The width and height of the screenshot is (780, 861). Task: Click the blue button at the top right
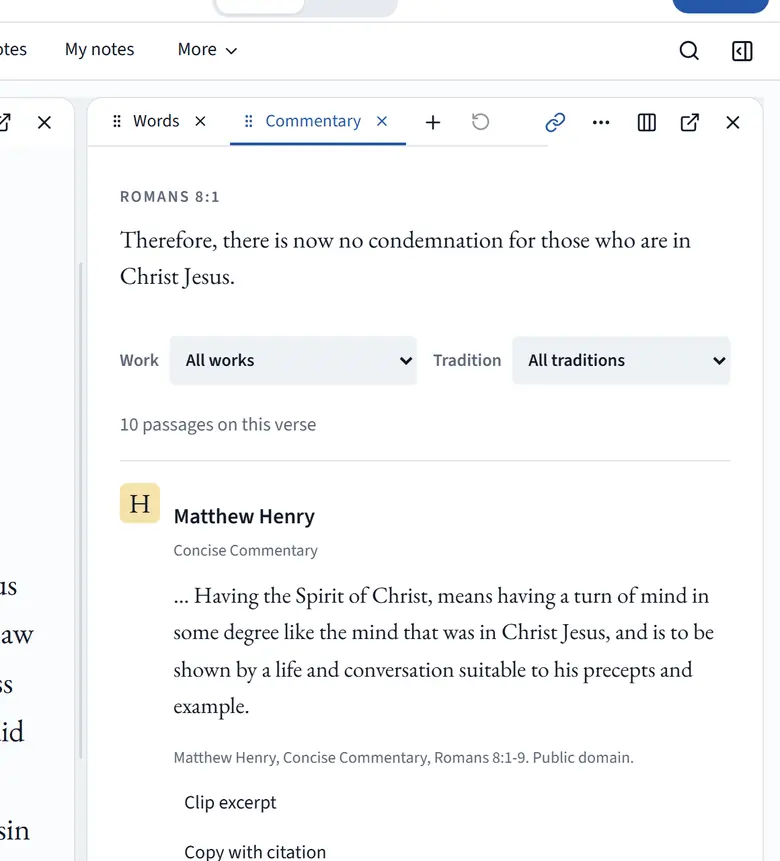point(720,5)
